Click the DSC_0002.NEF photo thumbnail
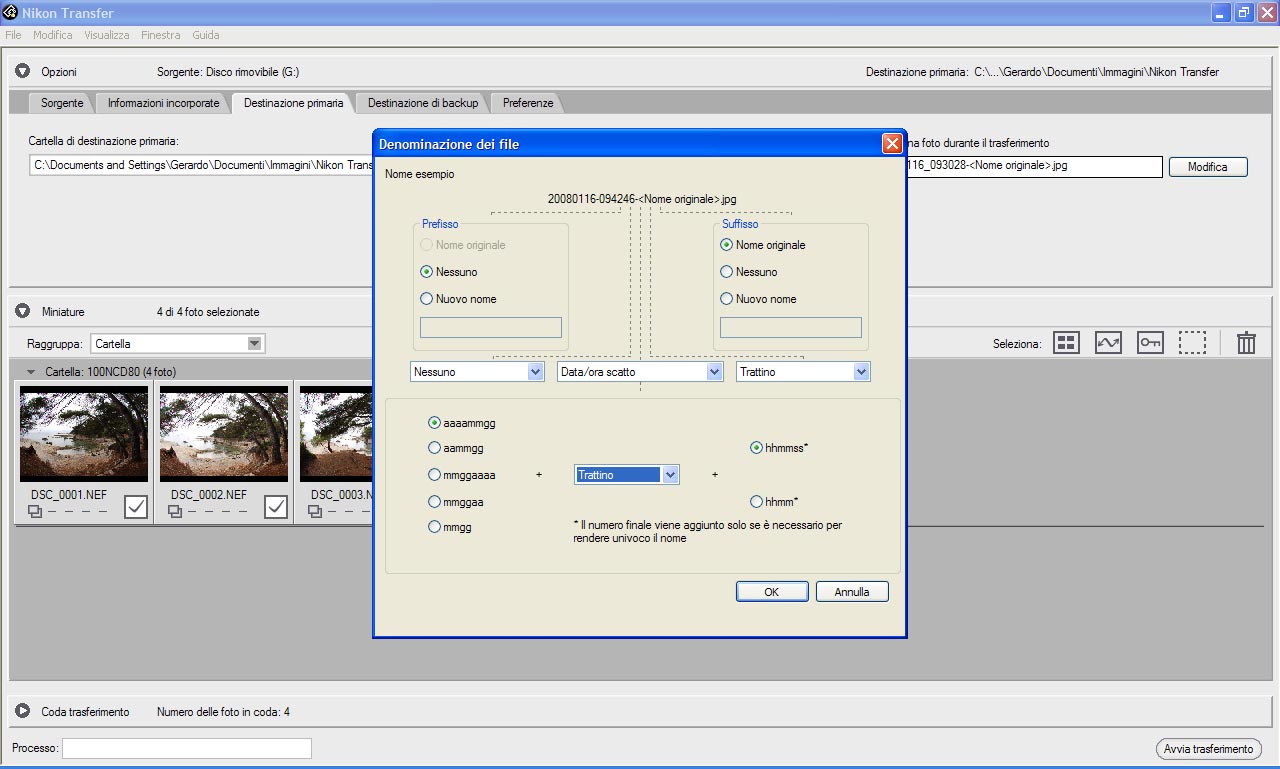 coord(223,435)
